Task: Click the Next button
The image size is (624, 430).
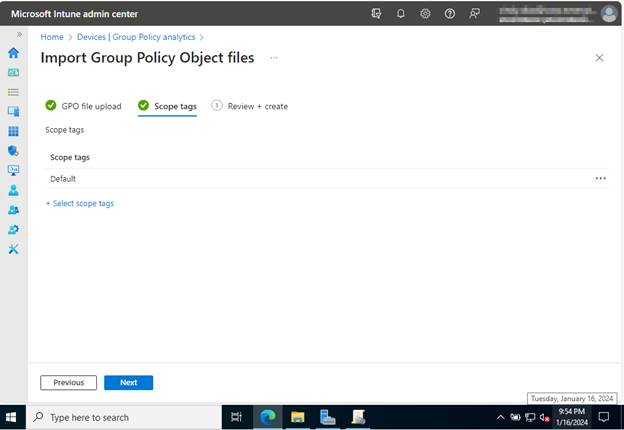Action: [x=128, y=383]
